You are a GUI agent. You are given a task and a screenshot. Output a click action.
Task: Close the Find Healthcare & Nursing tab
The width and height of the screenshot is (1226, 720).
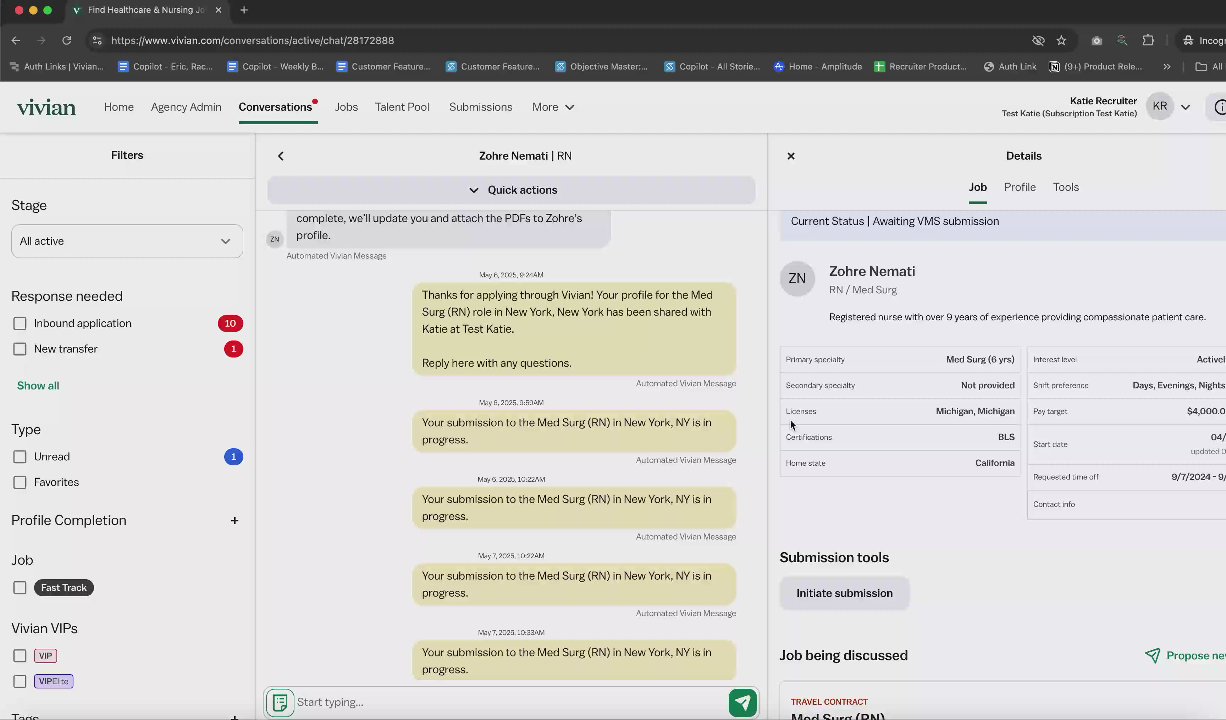click(x=219, y=10)
